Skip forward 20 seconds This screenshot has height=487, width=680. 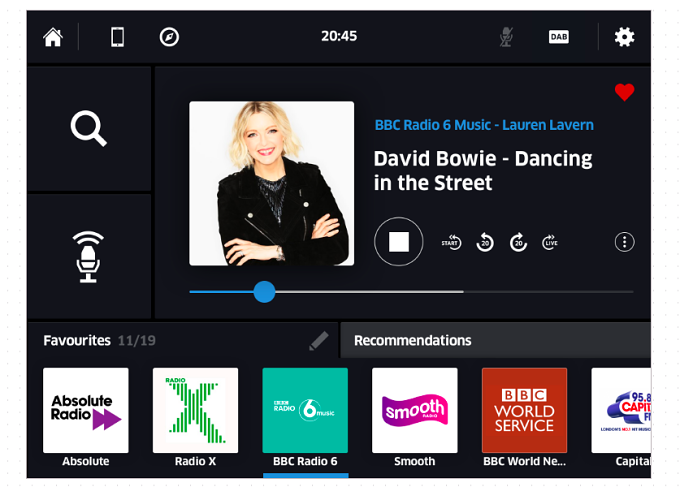click(x=518, y=242)
